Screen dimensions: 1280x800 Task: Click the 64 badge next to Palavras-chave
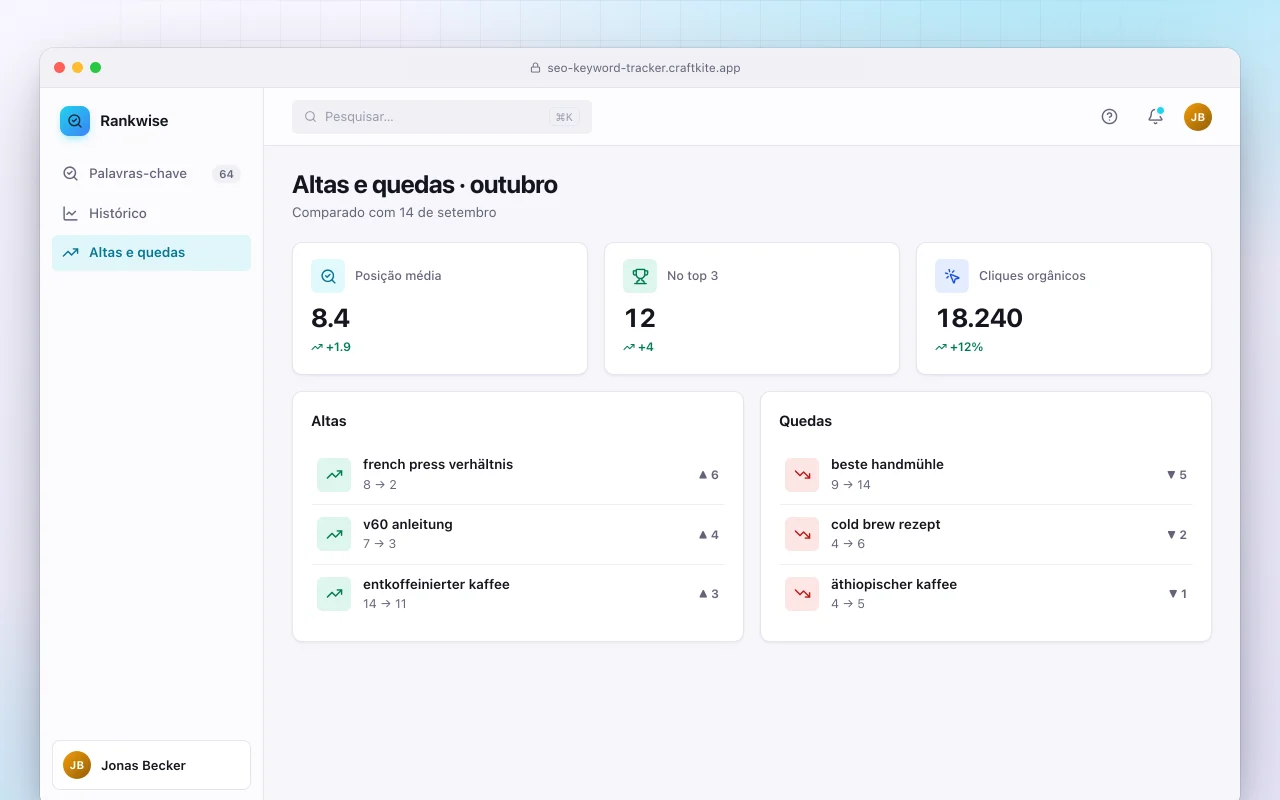click(x=226, y=174)
